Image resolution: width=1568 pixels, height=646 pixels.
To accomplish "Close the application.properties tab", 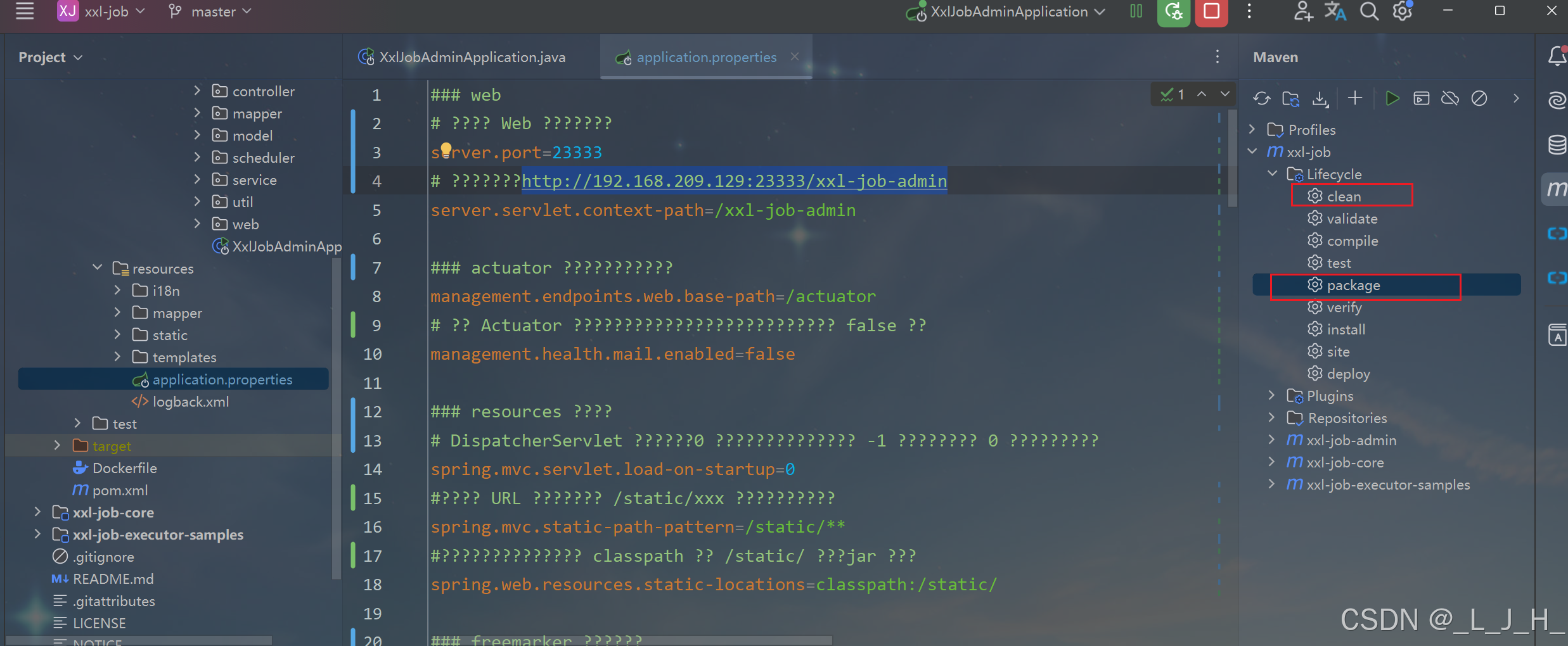I will (795, 56).
